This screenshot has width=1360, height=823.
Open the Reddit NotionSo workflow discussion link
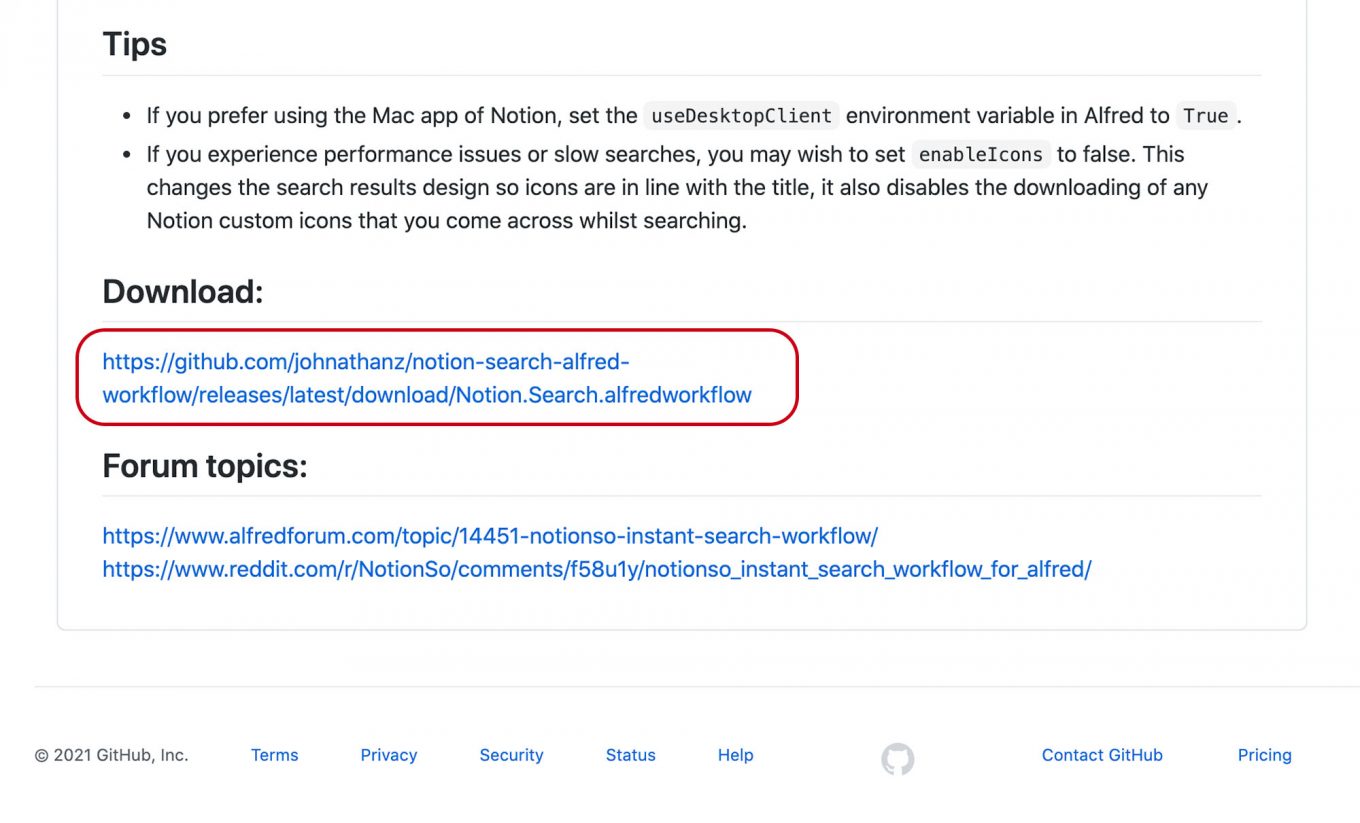pos(596,569)
